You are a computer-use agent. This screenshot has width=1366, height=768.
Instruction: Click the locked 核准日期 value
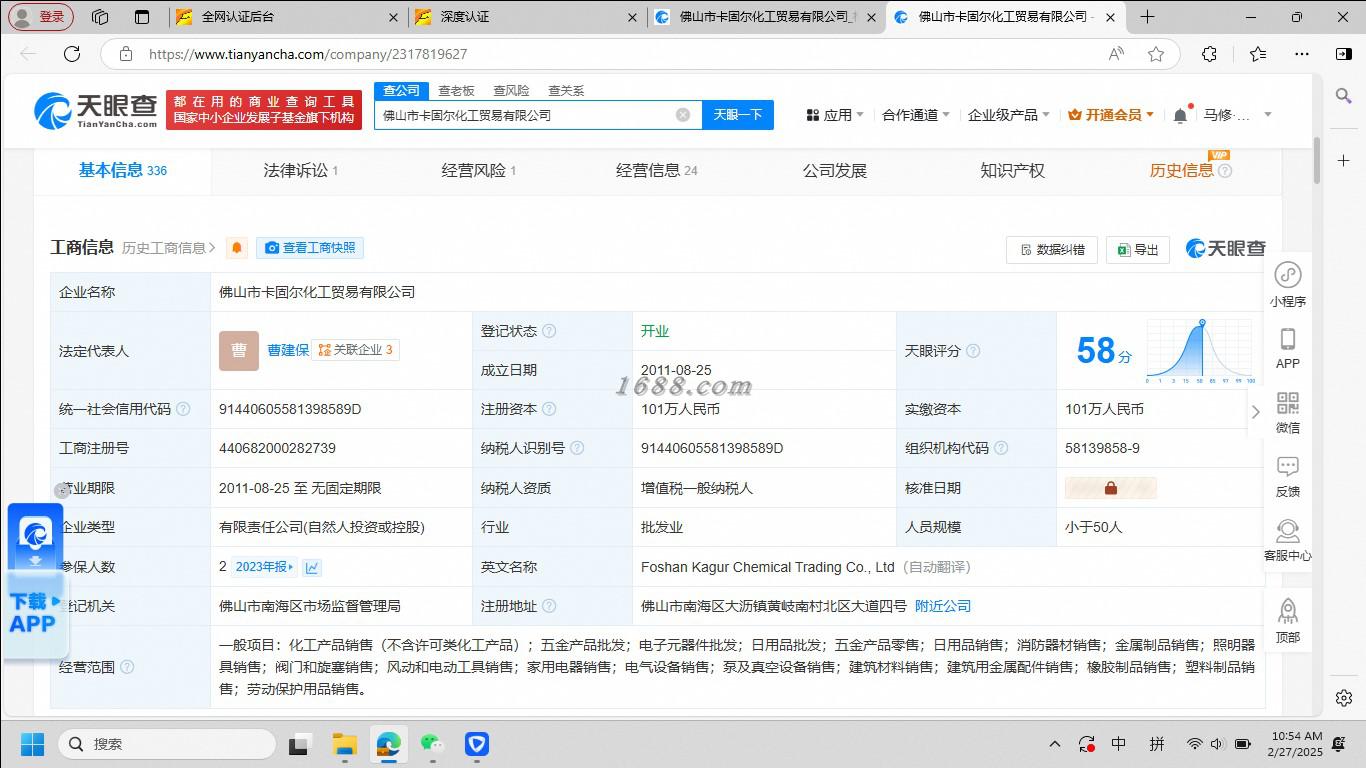click(1110, 488)
